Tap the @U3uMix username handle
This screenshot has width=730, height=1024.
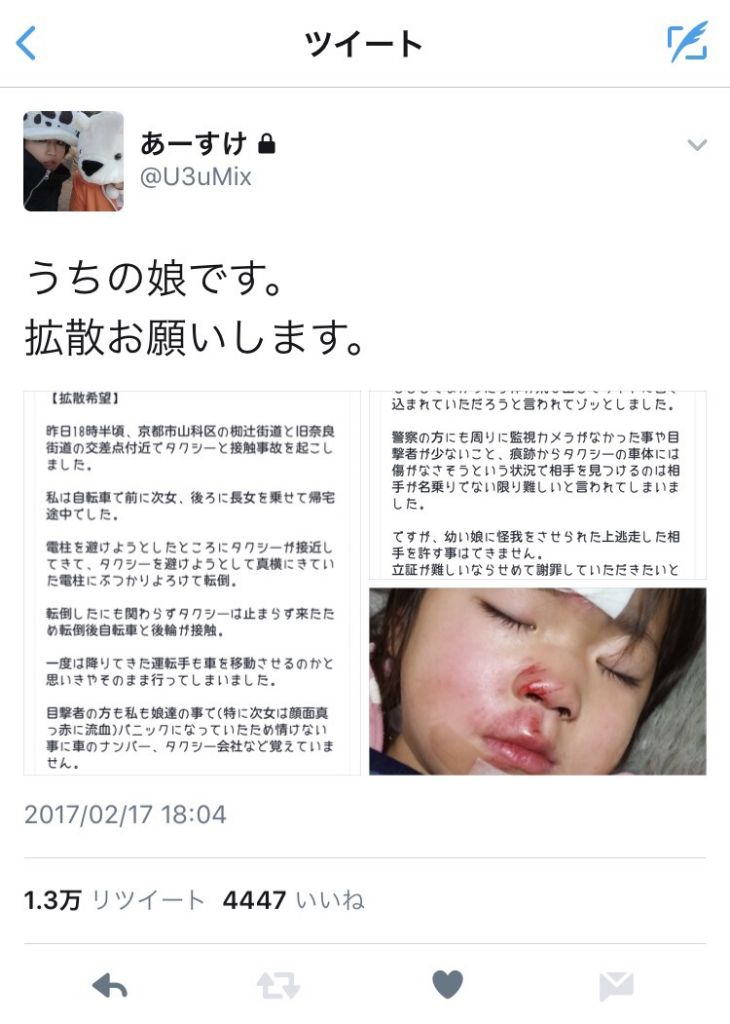point(196,177)
